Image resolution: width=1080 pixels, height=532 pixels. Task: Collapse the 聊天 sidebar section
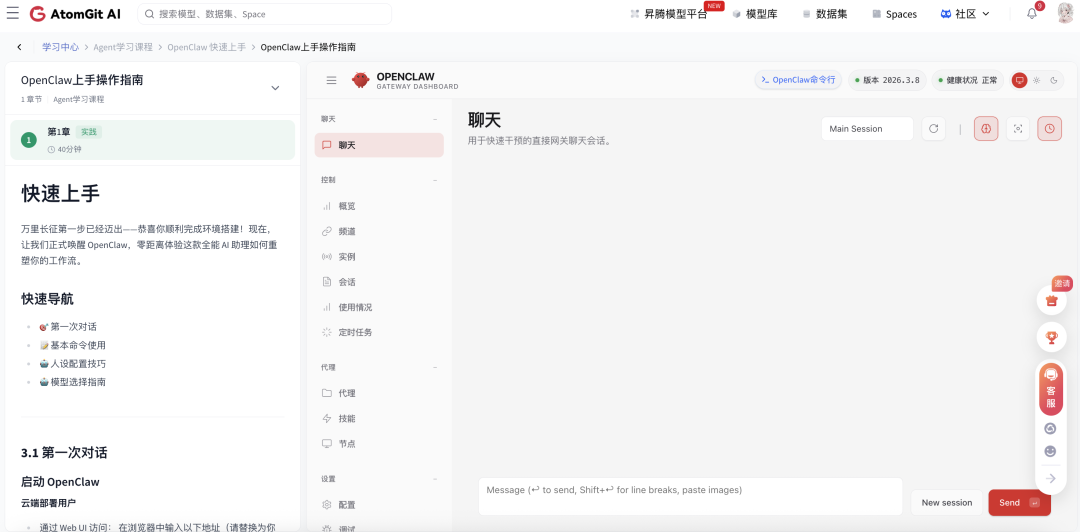435,119
